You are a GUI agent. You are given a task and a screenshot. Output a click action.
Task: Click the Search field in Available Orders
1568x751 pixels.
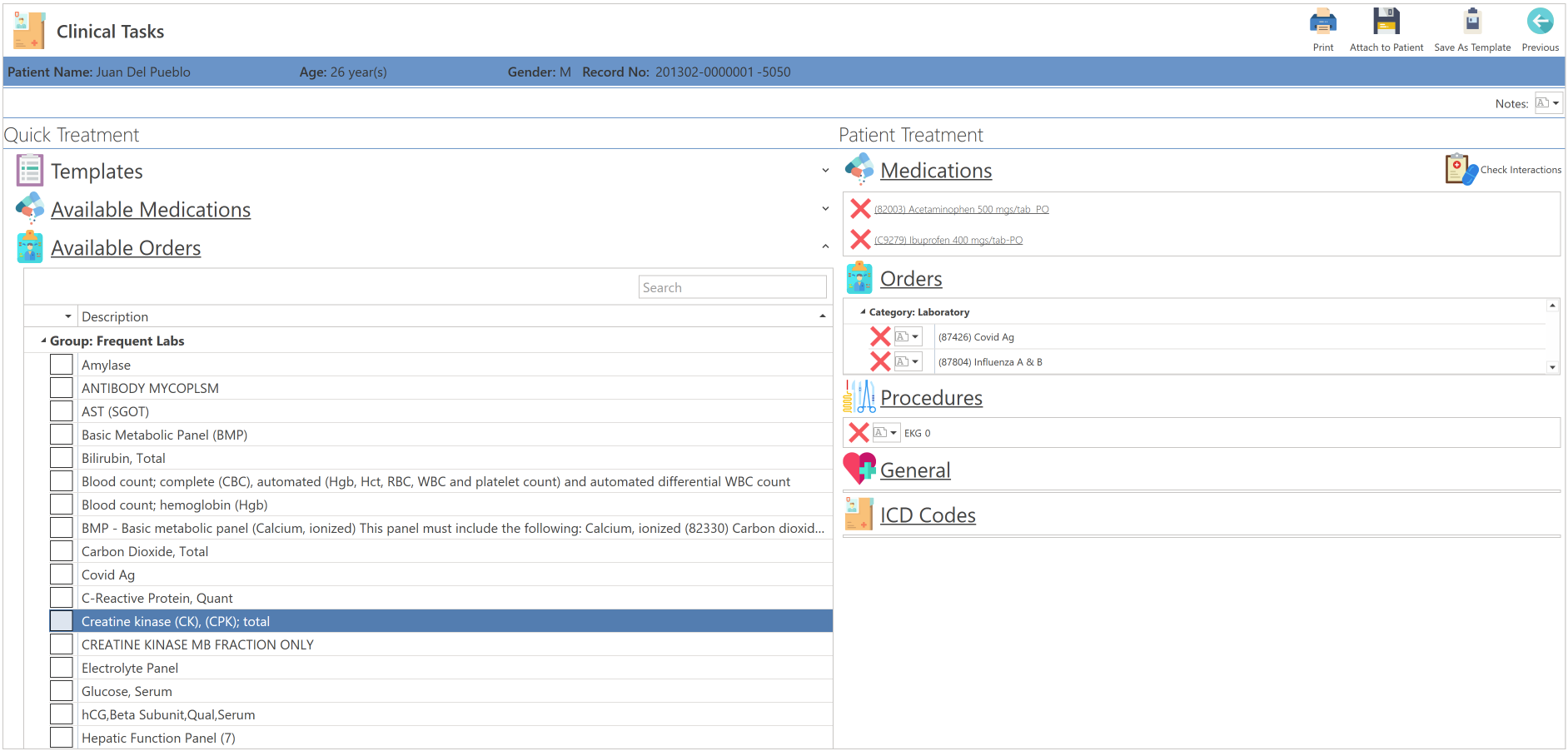point(733,287)
